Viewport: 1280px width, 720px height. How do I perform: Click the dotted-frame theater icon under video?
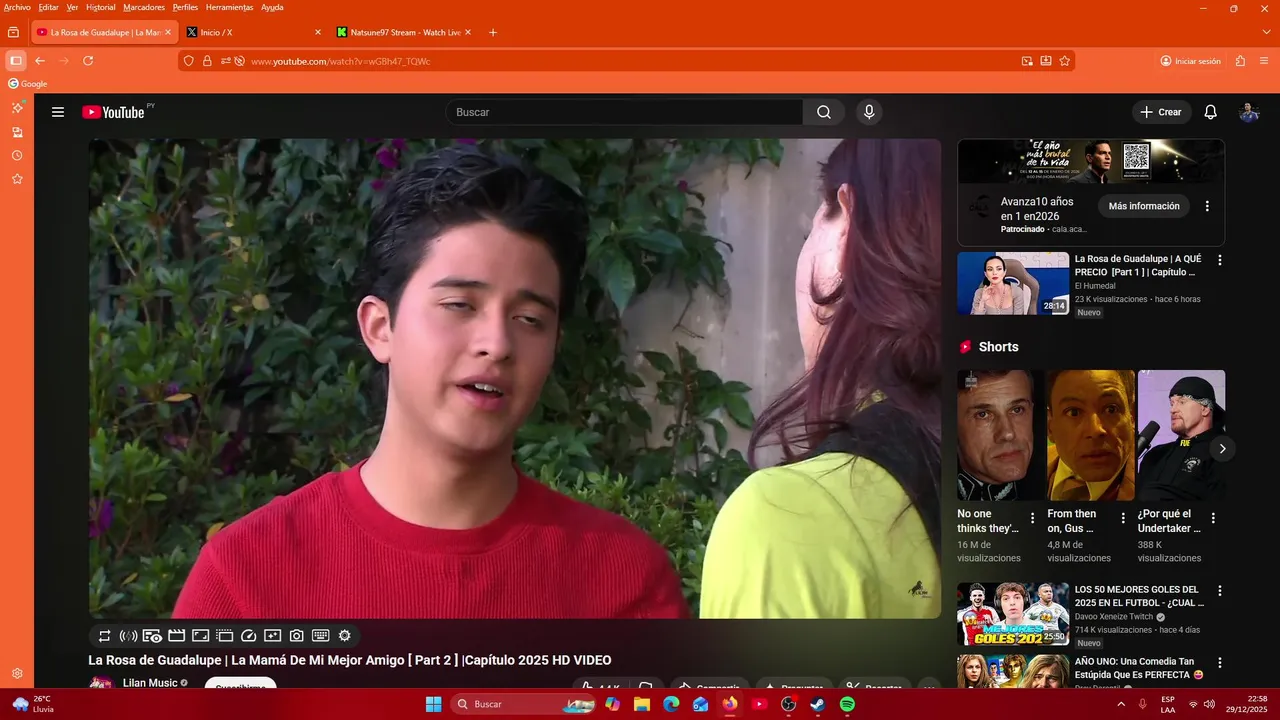[x=225, y=636]
